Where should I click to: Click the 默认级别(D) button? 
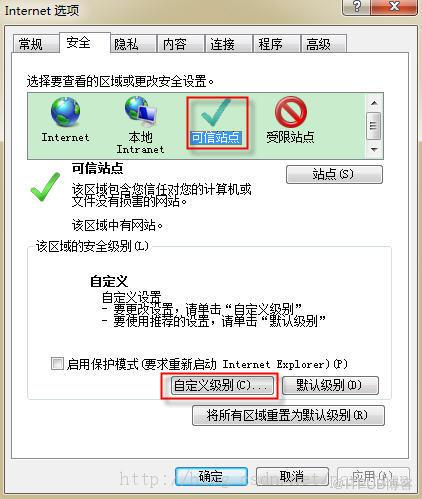(330, 385)
